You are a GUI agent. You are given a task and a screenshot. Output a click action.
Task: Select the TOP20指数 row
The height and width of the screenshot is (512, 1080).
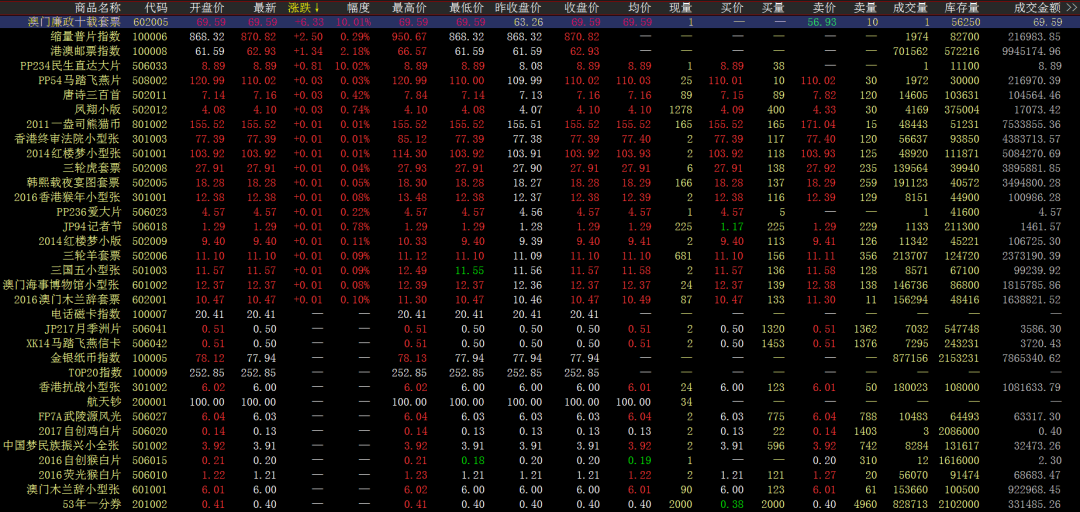click(540, 372)
